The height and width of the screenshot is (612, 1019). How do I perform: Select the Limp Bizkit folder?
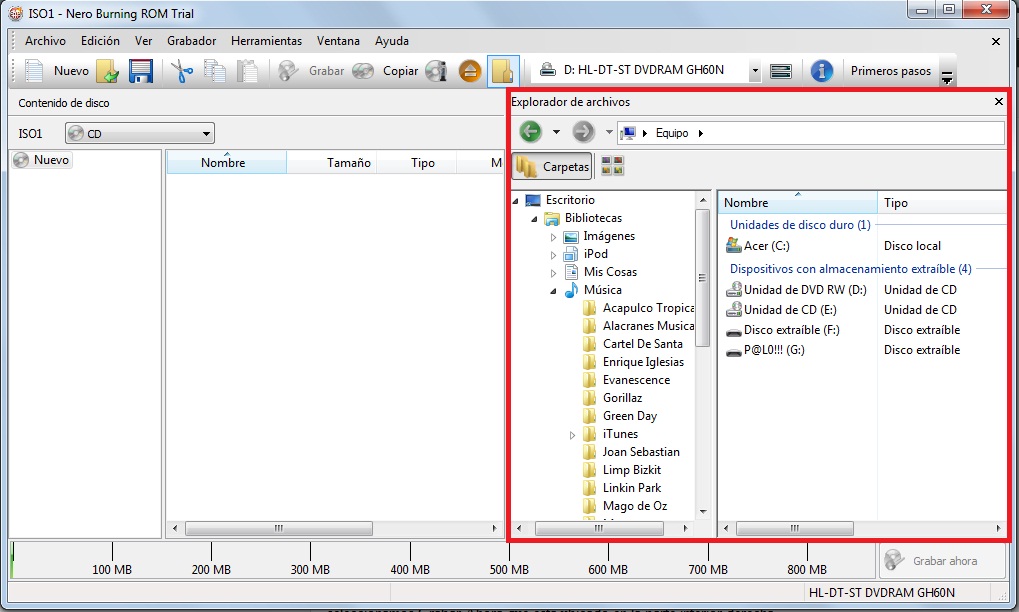point(632,470)
